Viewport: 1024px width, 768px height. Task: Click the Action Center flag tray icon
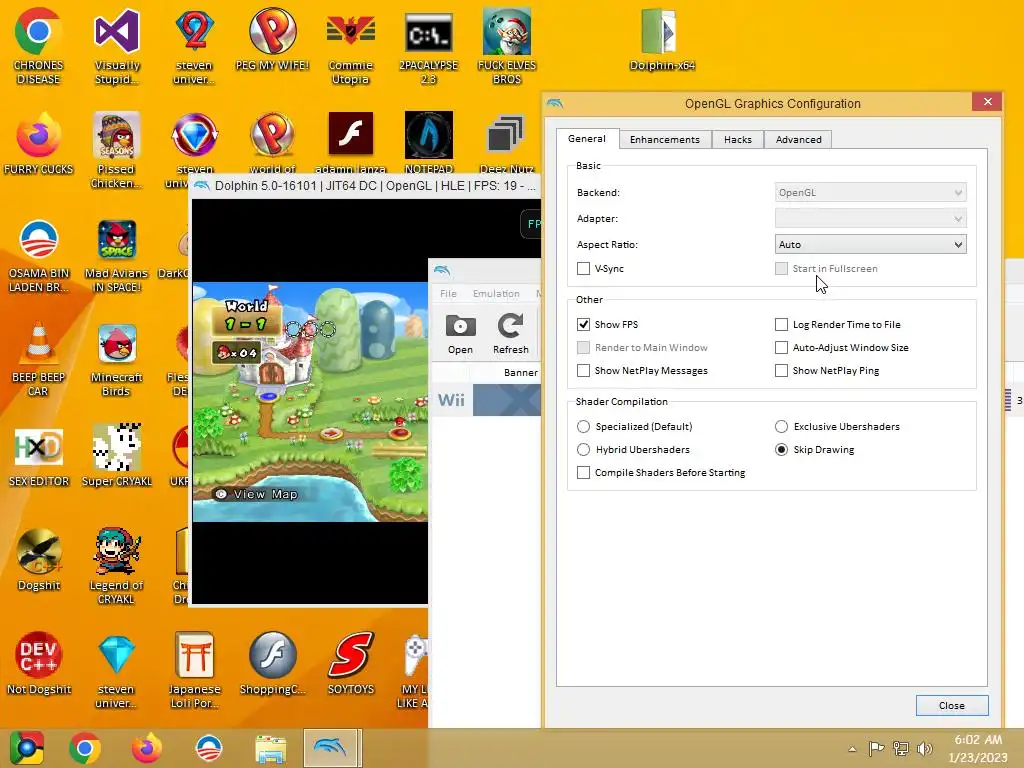tap(876, 749)
